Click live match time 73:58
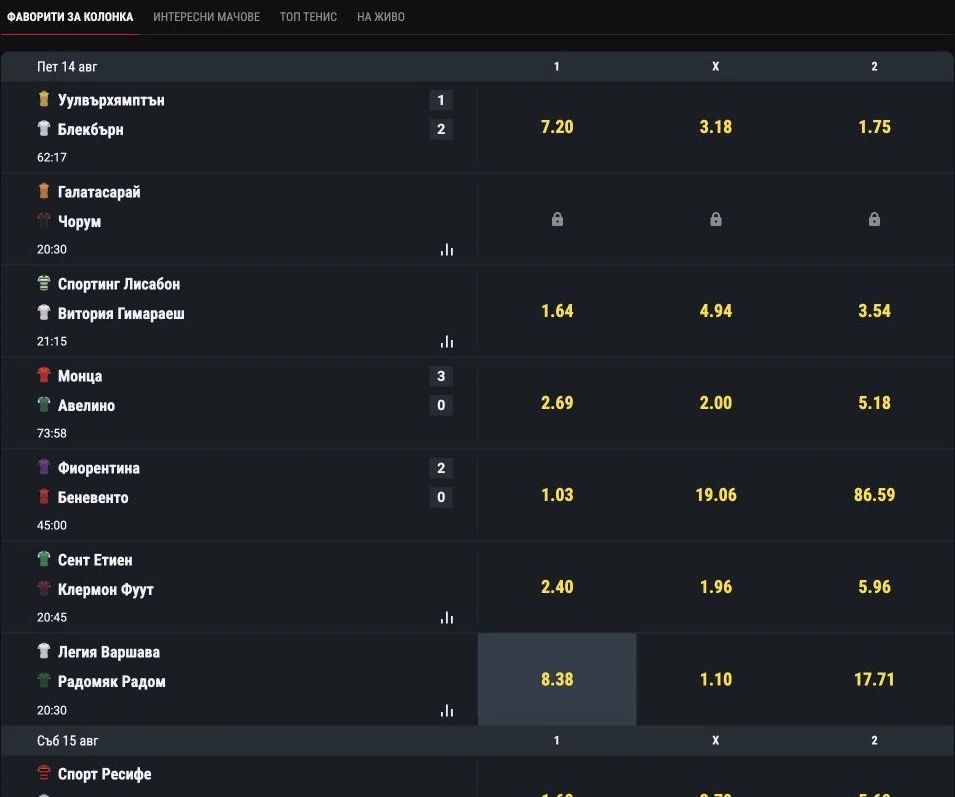 (52, 433)
